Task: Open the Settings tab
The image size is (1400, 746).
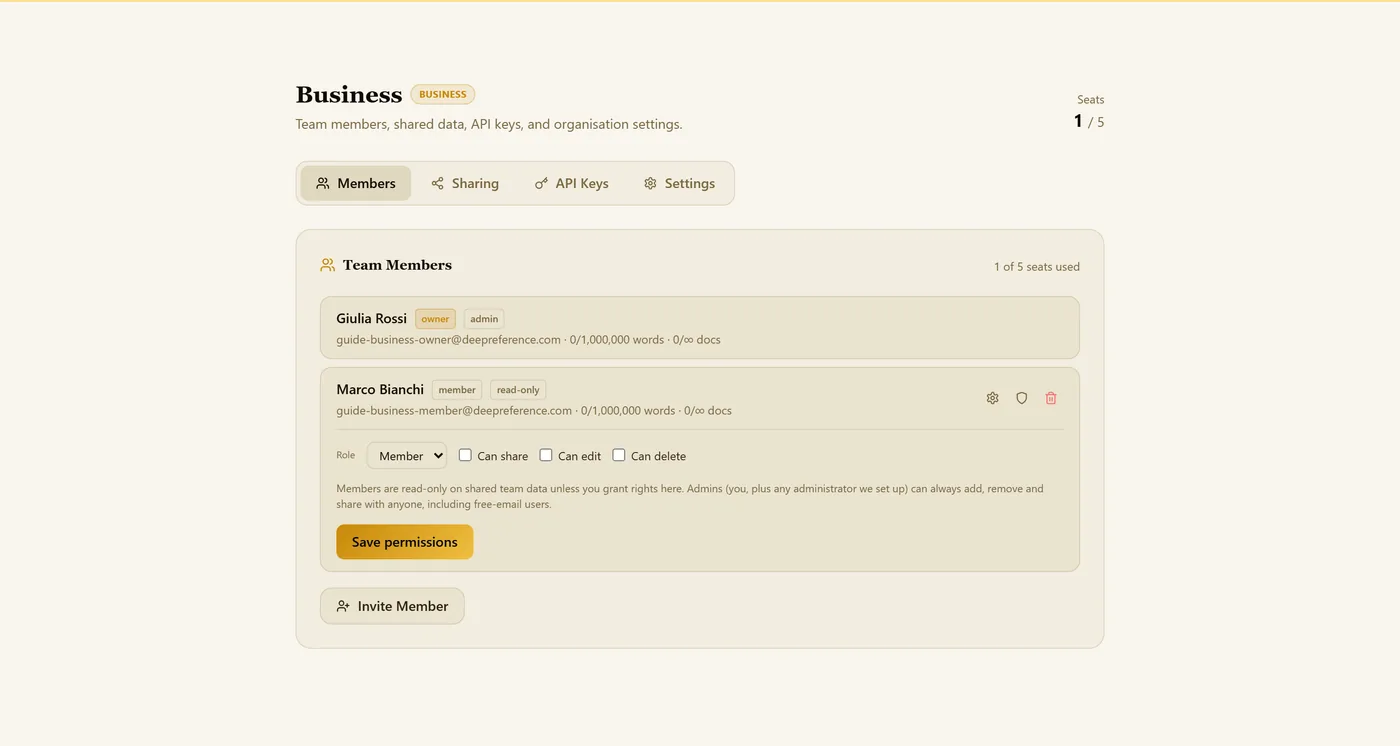Action: 679,183
